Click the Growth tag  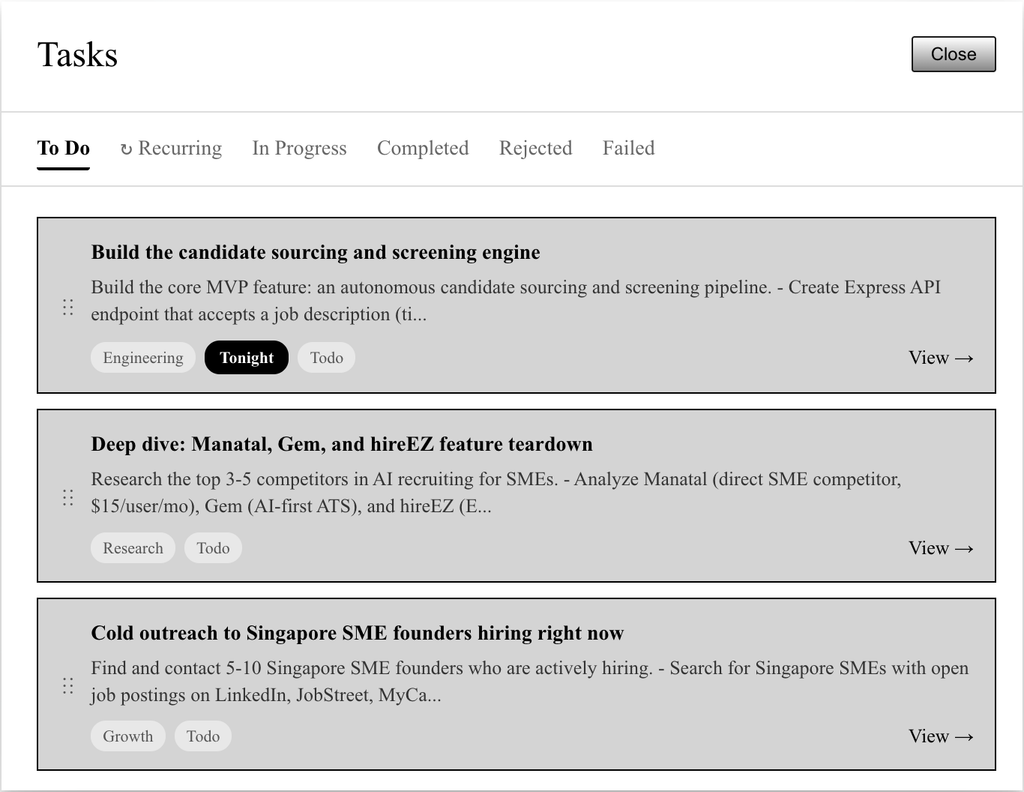(x=128, y=736)
